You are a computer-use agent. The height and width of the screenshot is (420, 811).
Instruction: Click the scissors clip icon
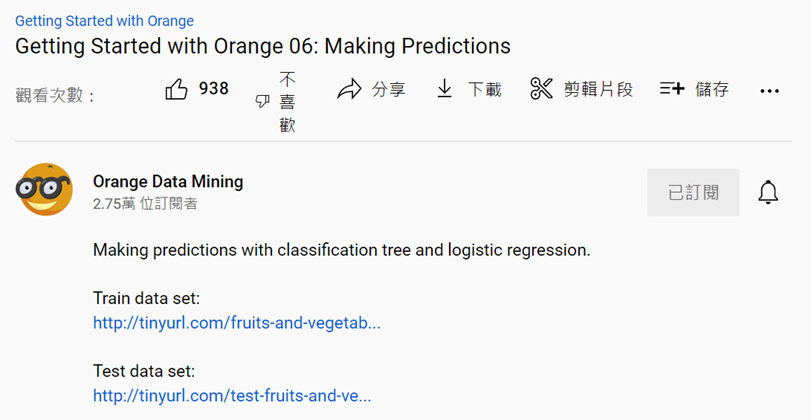[x=541, y=90]
